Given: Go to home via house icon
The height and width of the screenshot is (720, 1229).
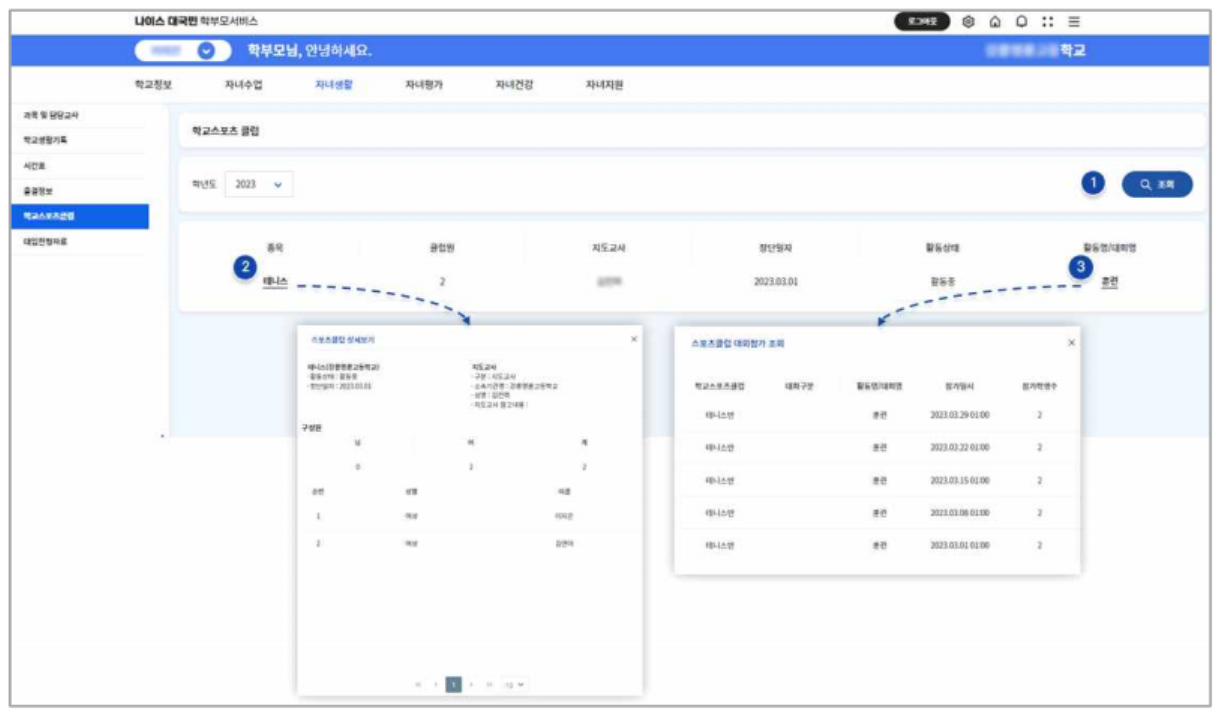Looking at the screenshot, I should click(x=994, y=21).
